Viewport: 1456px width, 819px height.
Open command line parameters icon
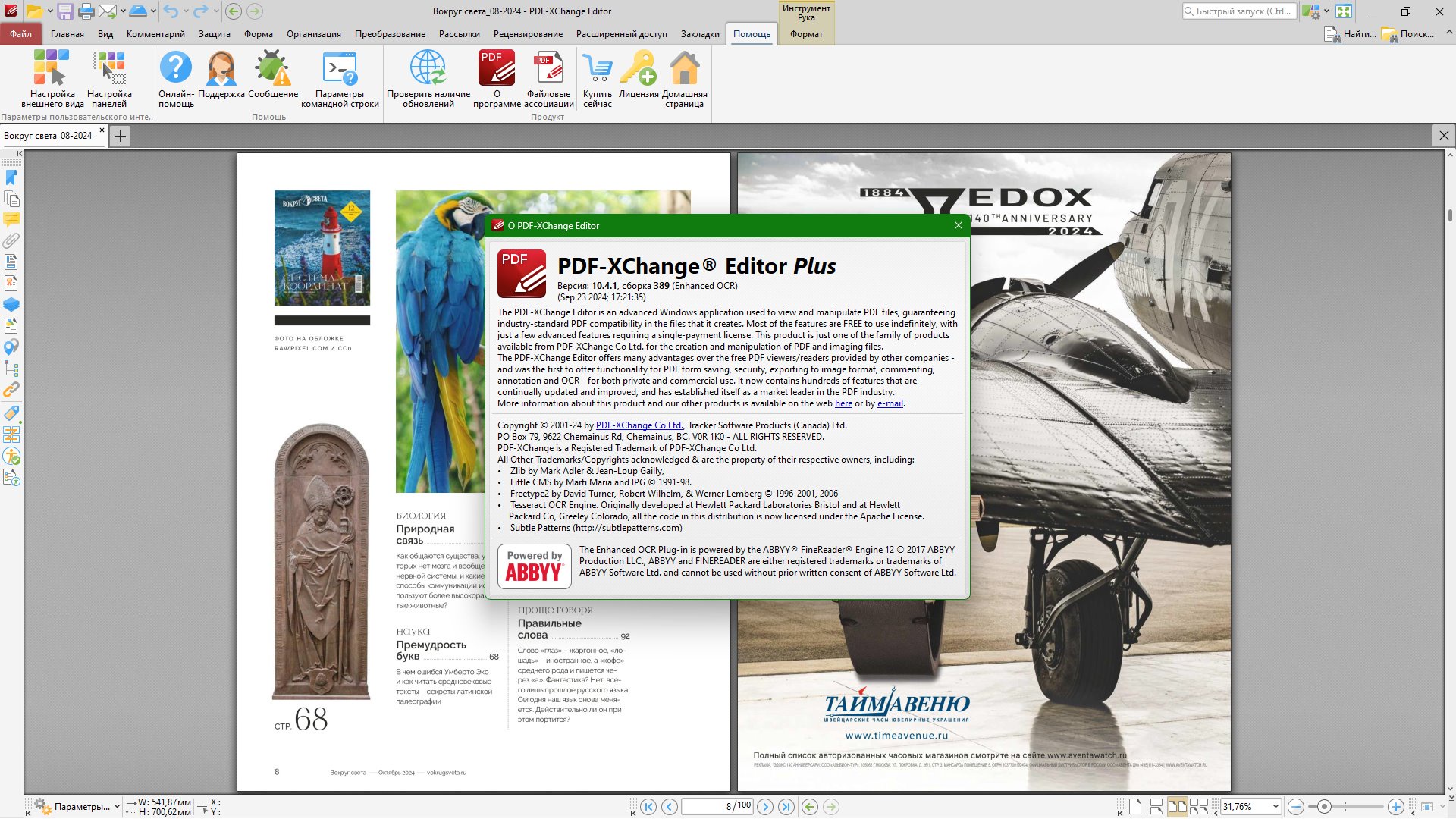pyautogui.click(x=340, y=79)
